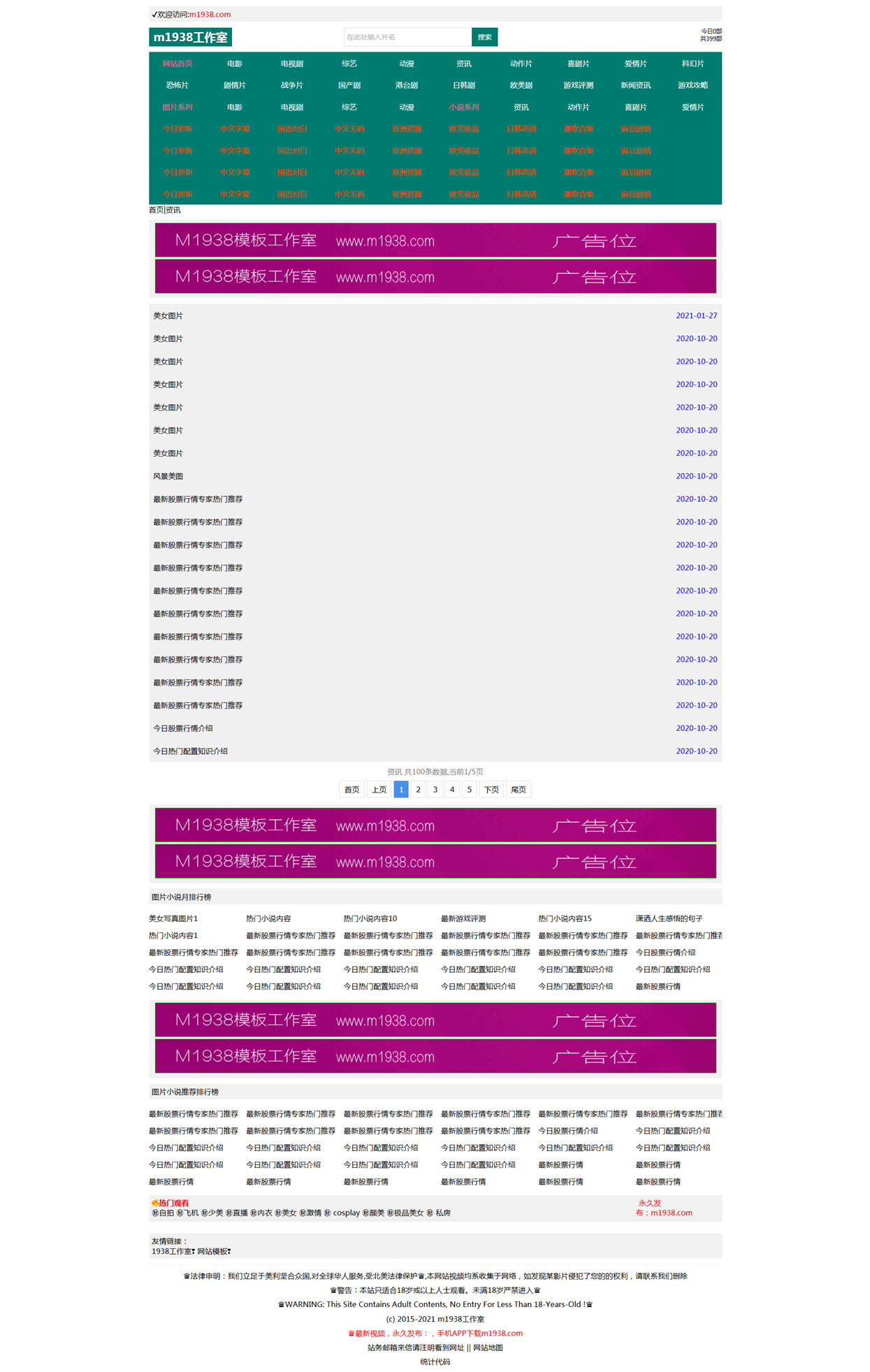Go to page 3 in pagination
The image size is (870, 1372).
coord(435,789)
